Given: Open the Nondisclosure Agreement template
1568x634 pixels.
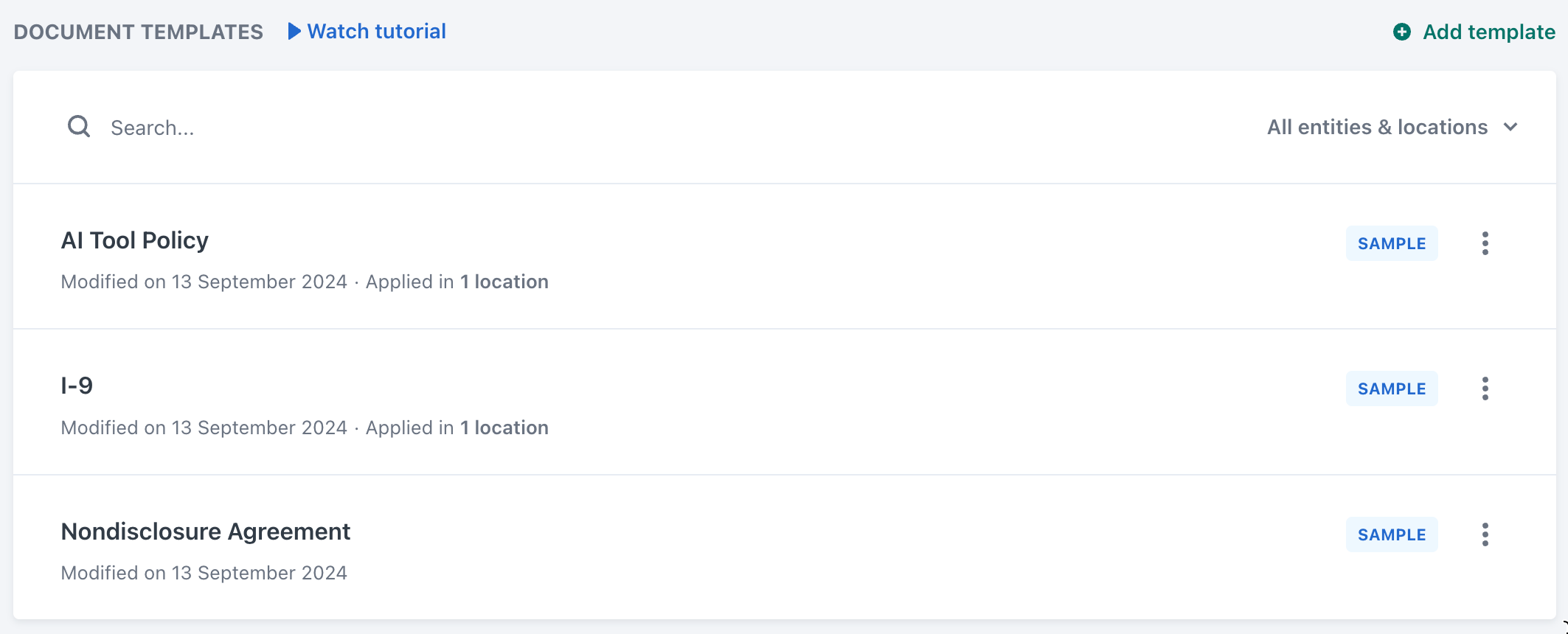Looking at the screenshot, I should click(205, 532).
